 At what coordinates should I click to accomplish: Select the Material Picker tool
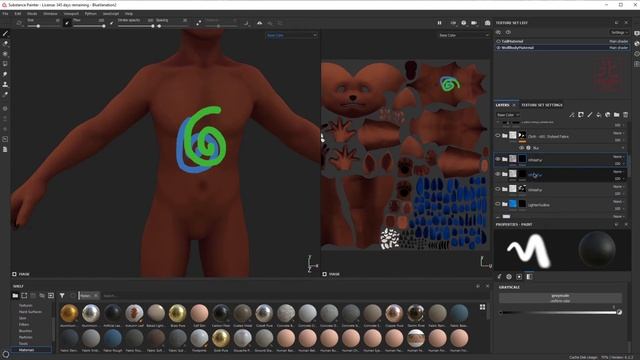[5, 95]
